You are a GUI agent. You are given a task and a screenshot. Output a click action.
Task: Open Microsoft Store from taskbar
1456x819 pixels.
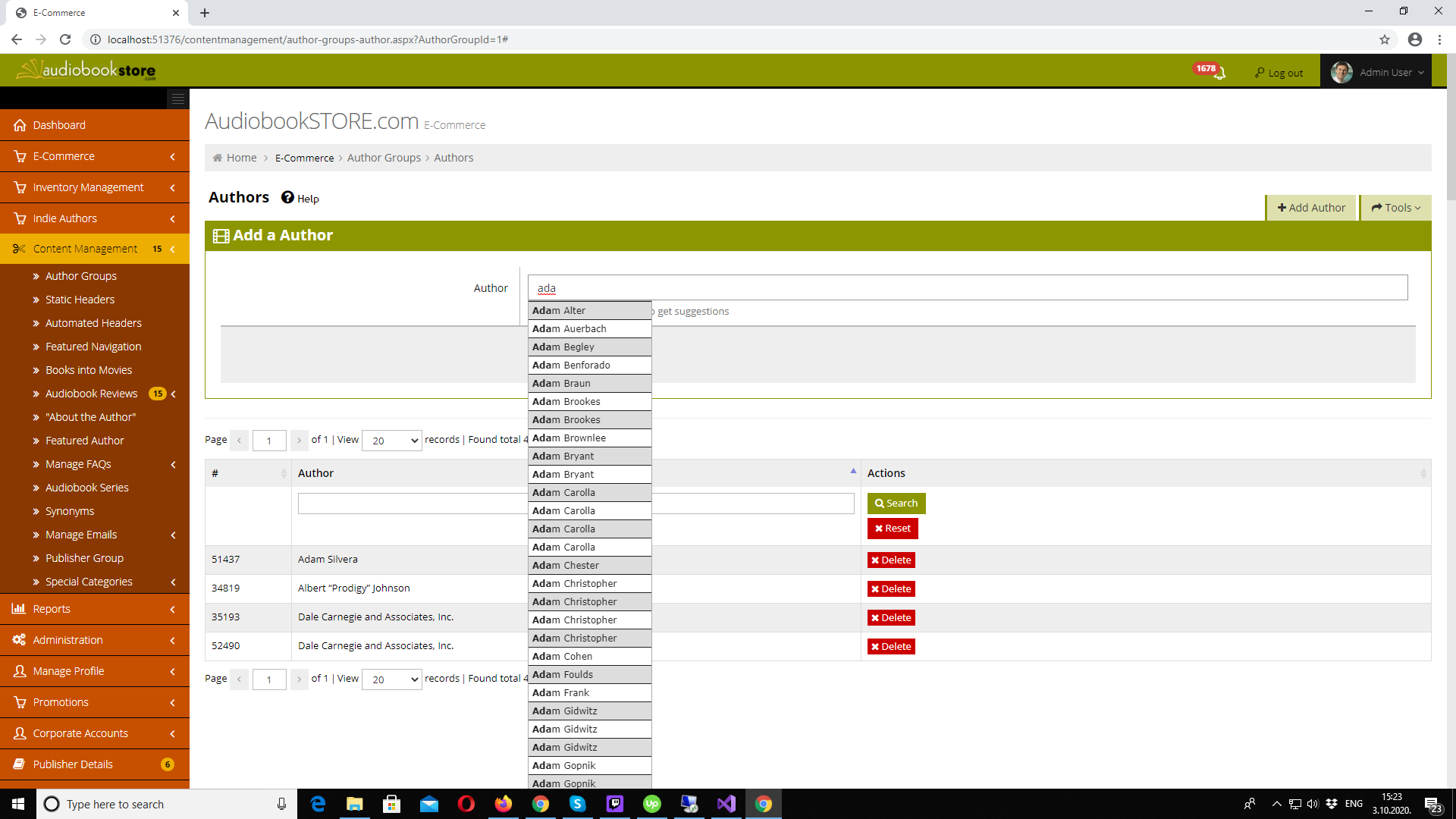392,804
